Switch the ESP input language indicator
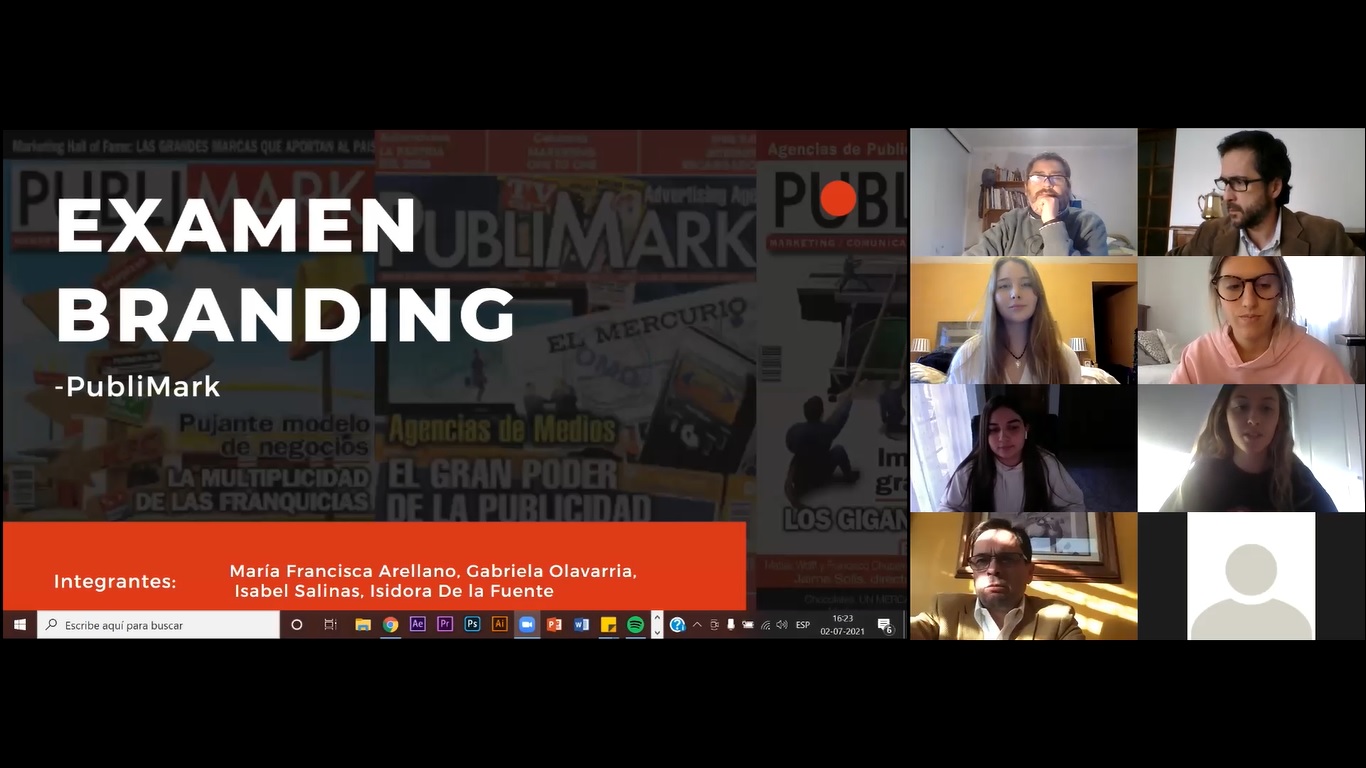 click(x=802, y=625)
